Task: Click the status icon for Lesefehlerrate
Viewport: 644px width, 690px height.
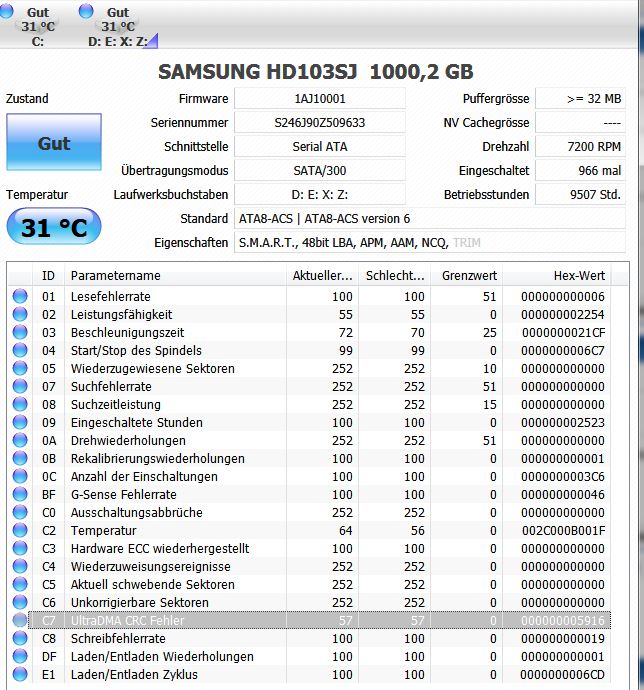Action: pos(20,296)
